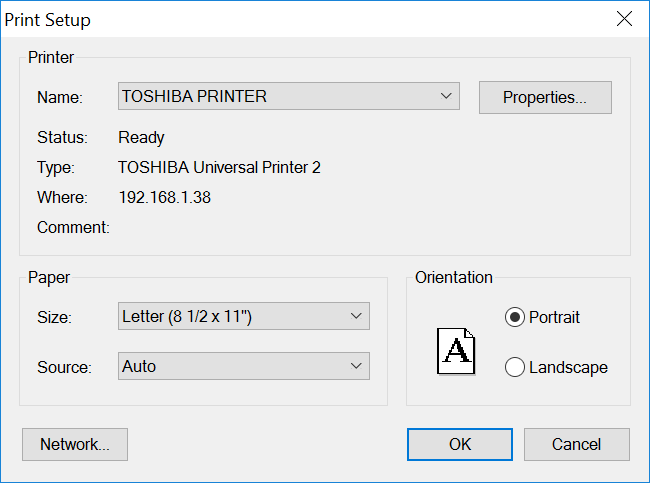Click the Landscape label text
The image size is (650, 483).
coord(568,367)
